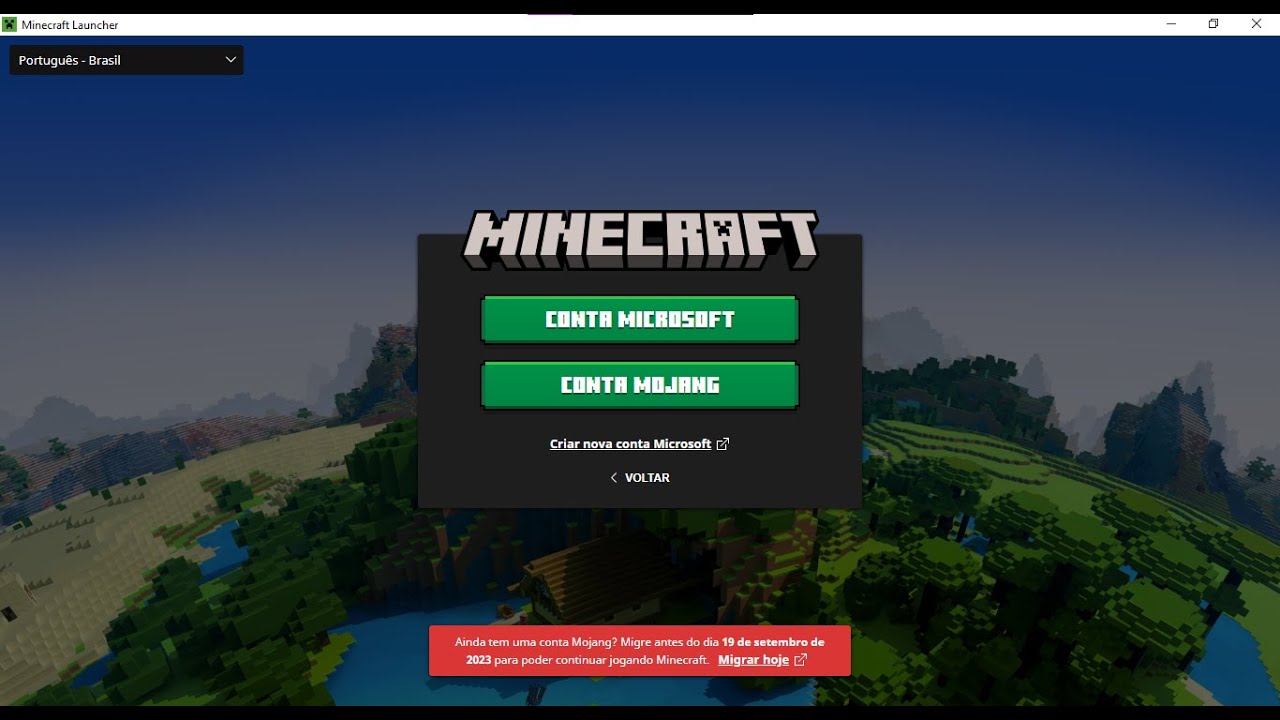
Task: Click the '19 de setembro de 2023' date text
Action: 645,651
